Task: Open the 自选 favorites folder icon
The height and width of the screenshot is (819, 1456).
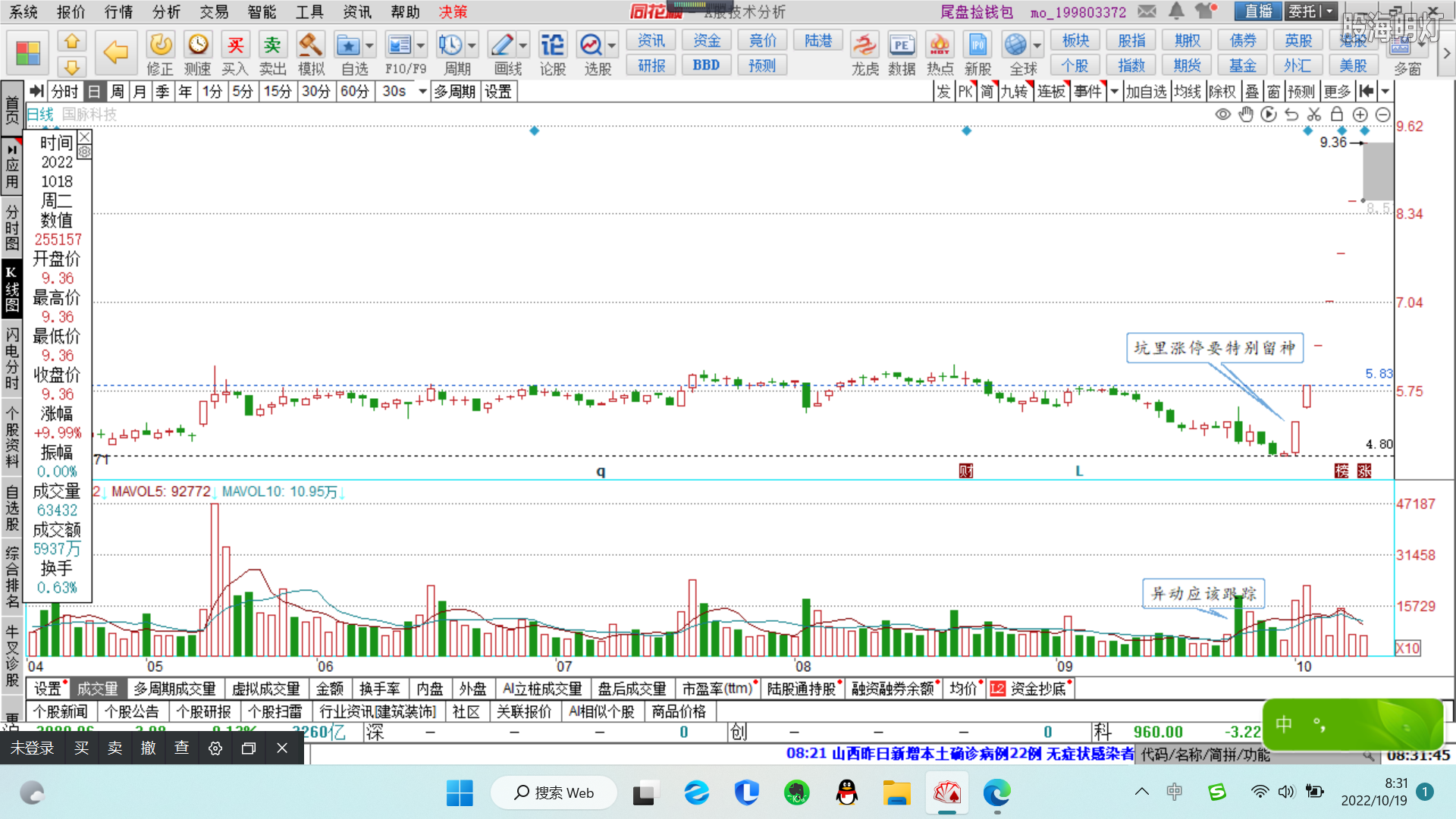Action: [348, 45]
